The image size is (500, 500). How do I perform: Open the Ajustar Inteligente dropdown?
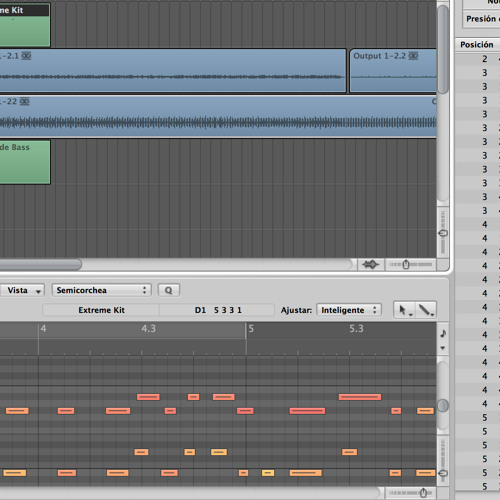click(349, 310)
